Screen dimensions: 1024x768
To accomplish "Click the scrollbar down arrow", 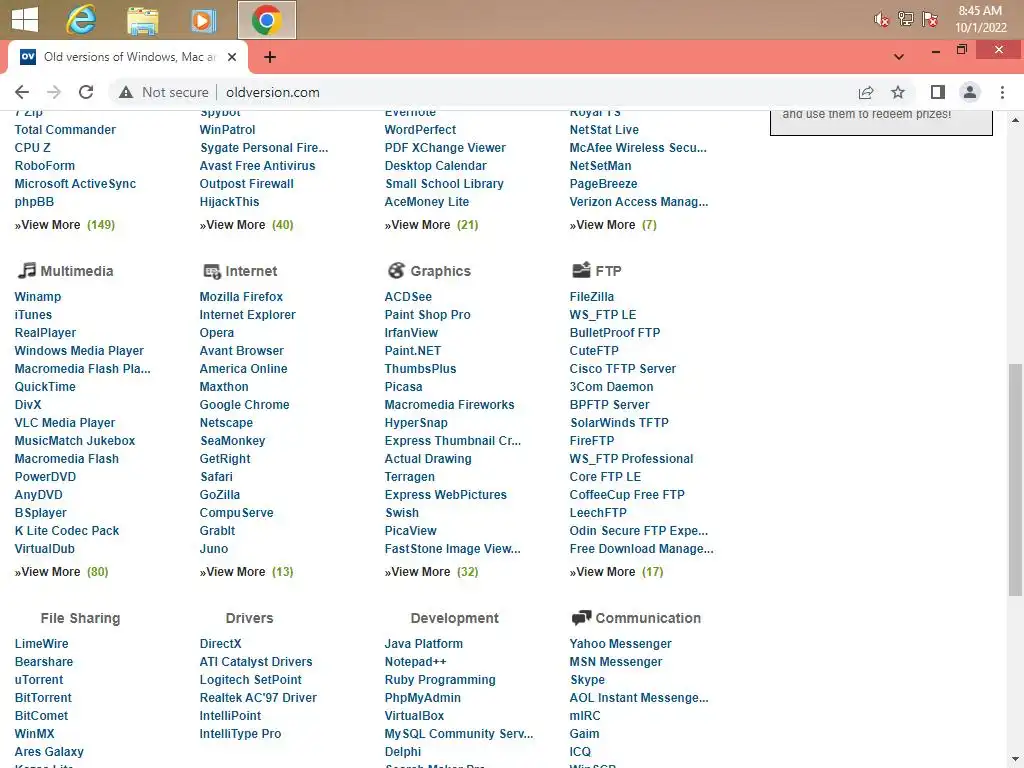I will click(1016, 760).
